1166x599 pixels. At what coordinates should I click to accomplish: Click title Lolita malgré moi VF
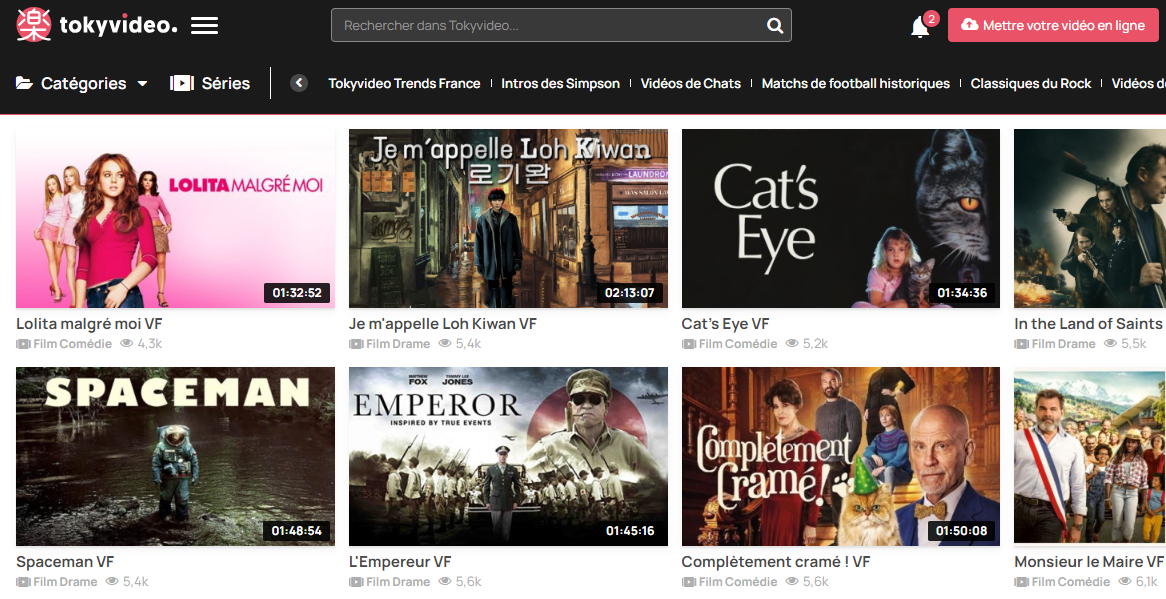[x=89, y=324]
